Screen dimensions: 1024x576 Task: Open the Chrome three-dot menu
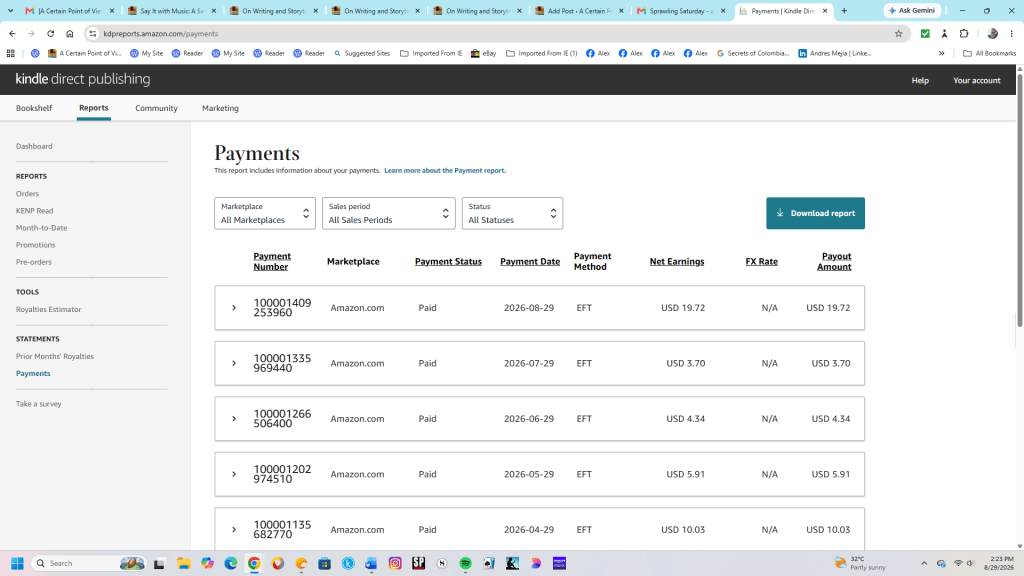[1012, 33]
